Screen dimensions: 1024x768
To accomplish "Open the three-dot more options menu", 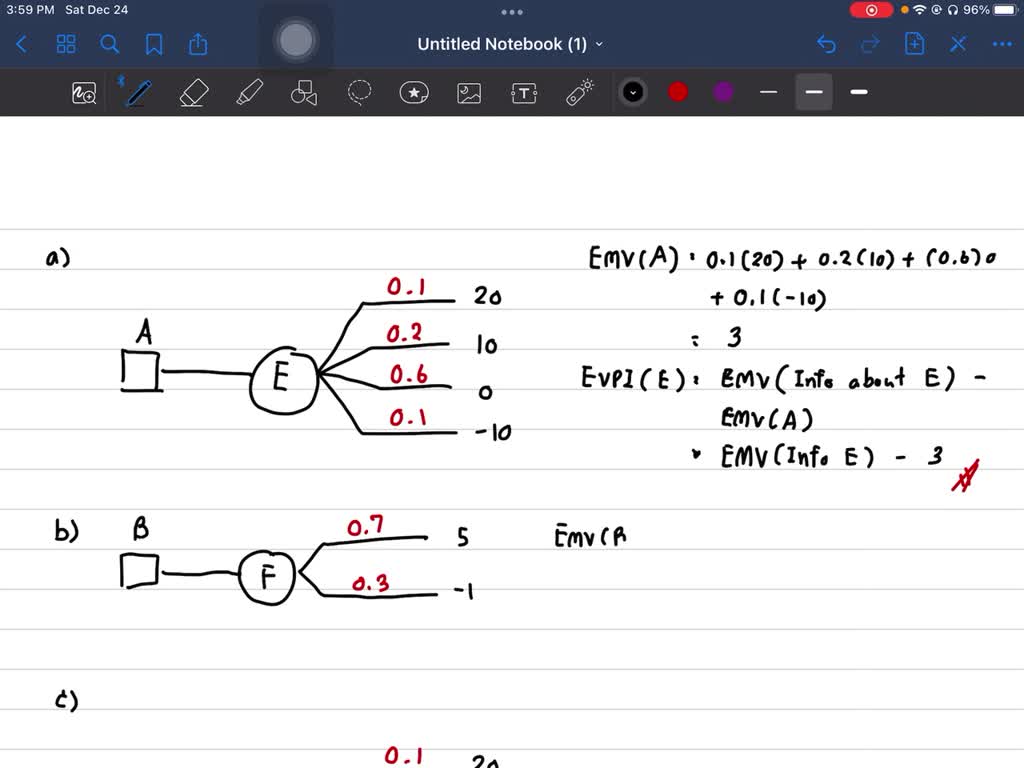I will (1001, 44).
